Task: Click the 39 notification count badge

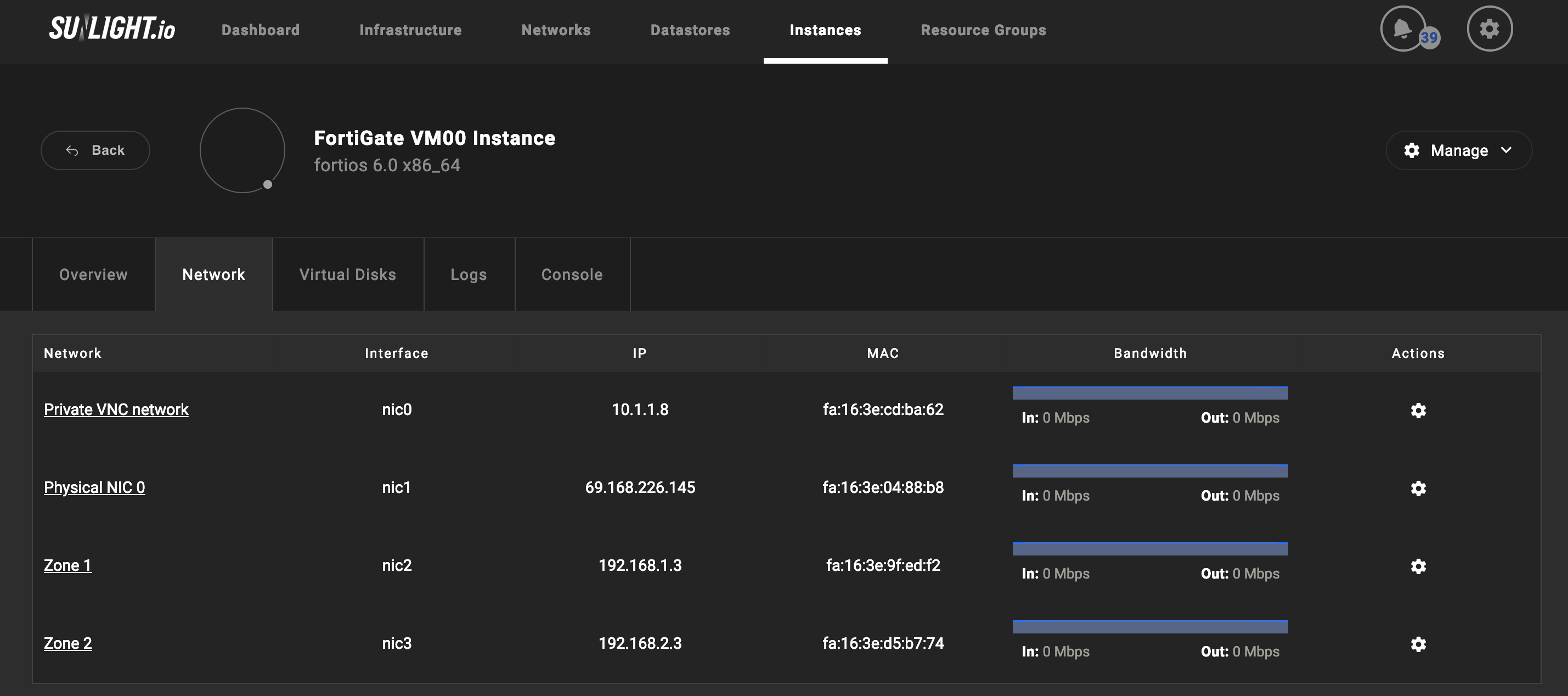Action: pos(1429,38)
